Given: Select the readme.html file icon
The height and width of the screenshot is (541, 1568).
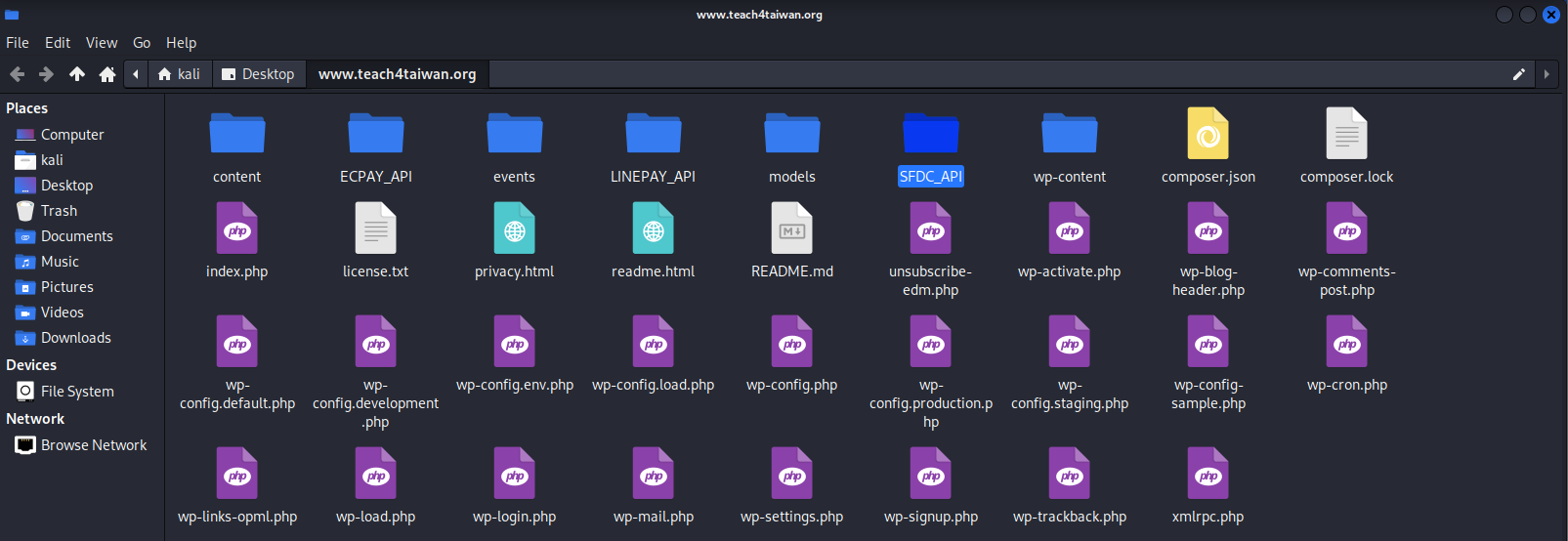Looking at the screenshot, I should pyautogui.click(x=654, y=229).
